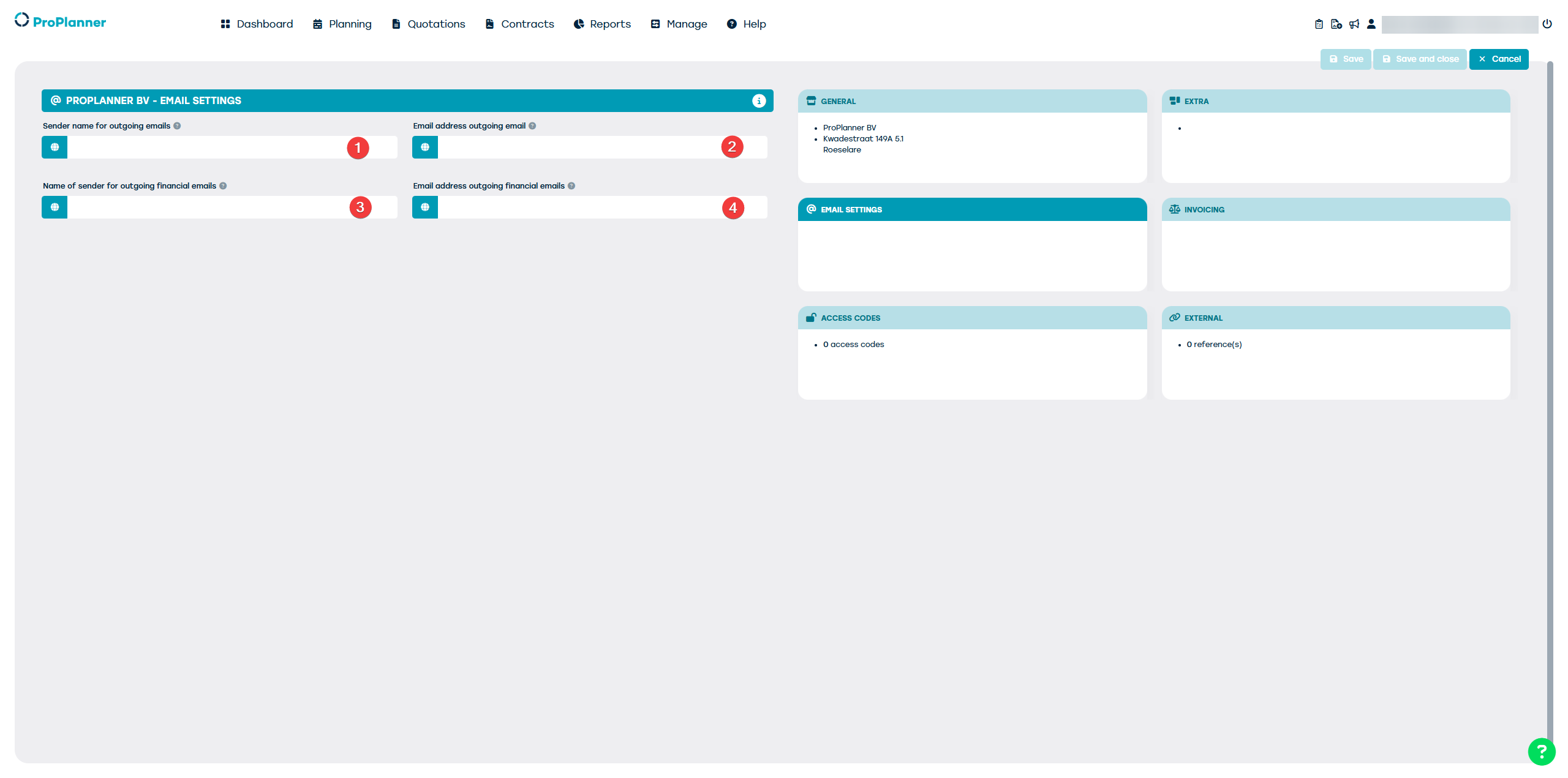Open the green help bubble
This screenshot has height=778, width=1568.
(1542, 752)
